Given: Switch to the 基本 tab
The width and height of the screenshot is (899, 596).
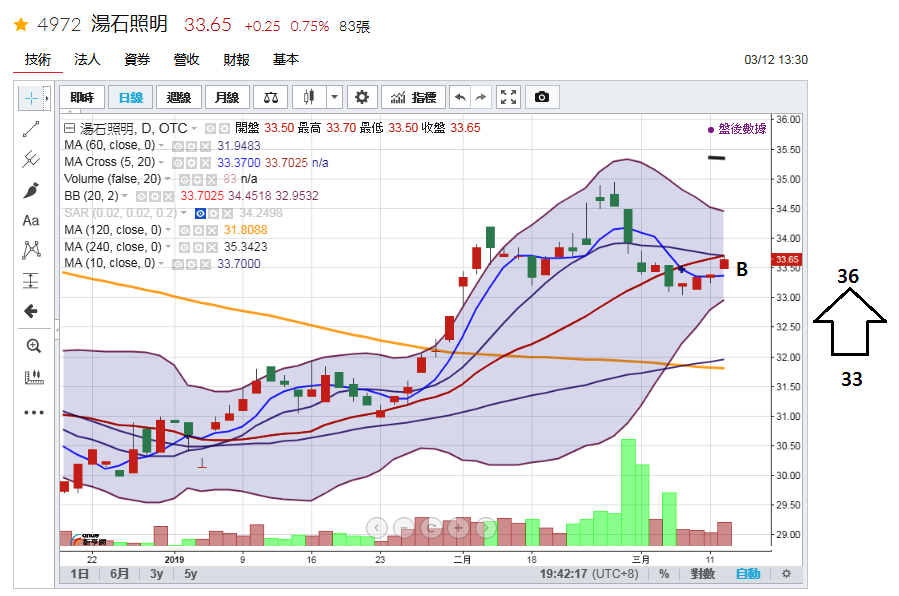Looking at the screenshot, I should [286, 60].
